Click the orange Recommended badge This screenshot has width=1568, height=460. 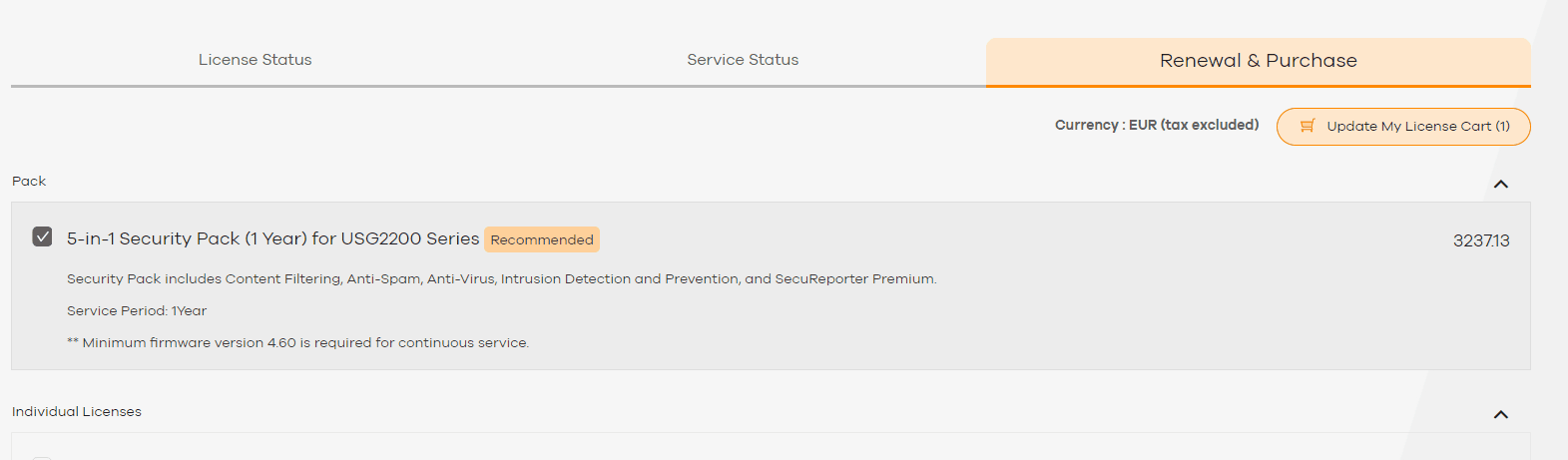point(542,239)
